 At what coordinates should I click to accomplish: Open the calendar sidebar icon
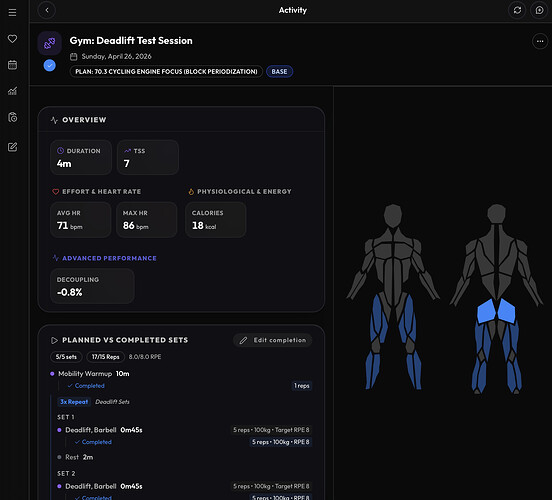tap(12, 65)
